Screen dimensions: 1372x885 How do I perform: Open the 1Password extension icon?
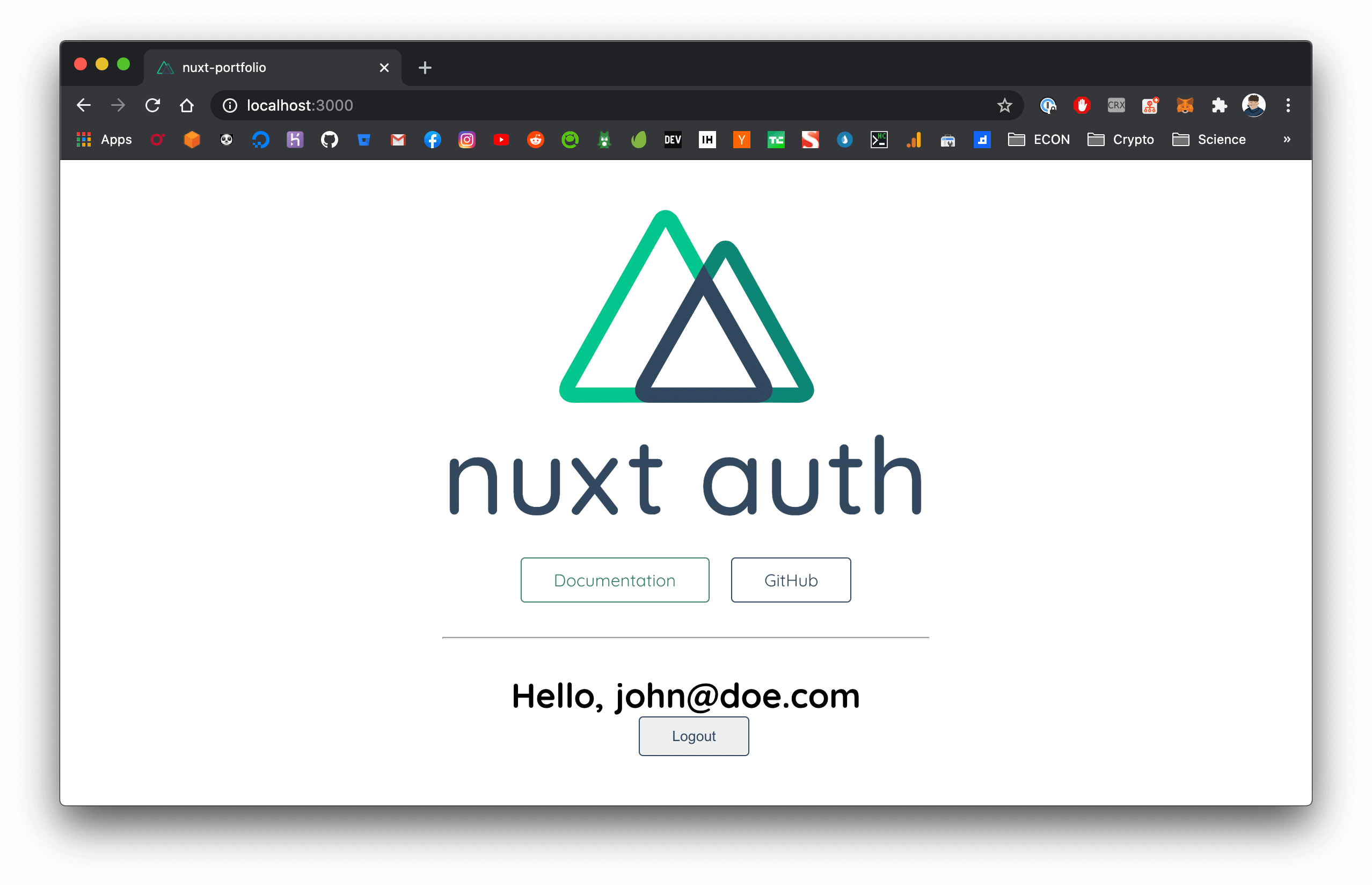1048,105
